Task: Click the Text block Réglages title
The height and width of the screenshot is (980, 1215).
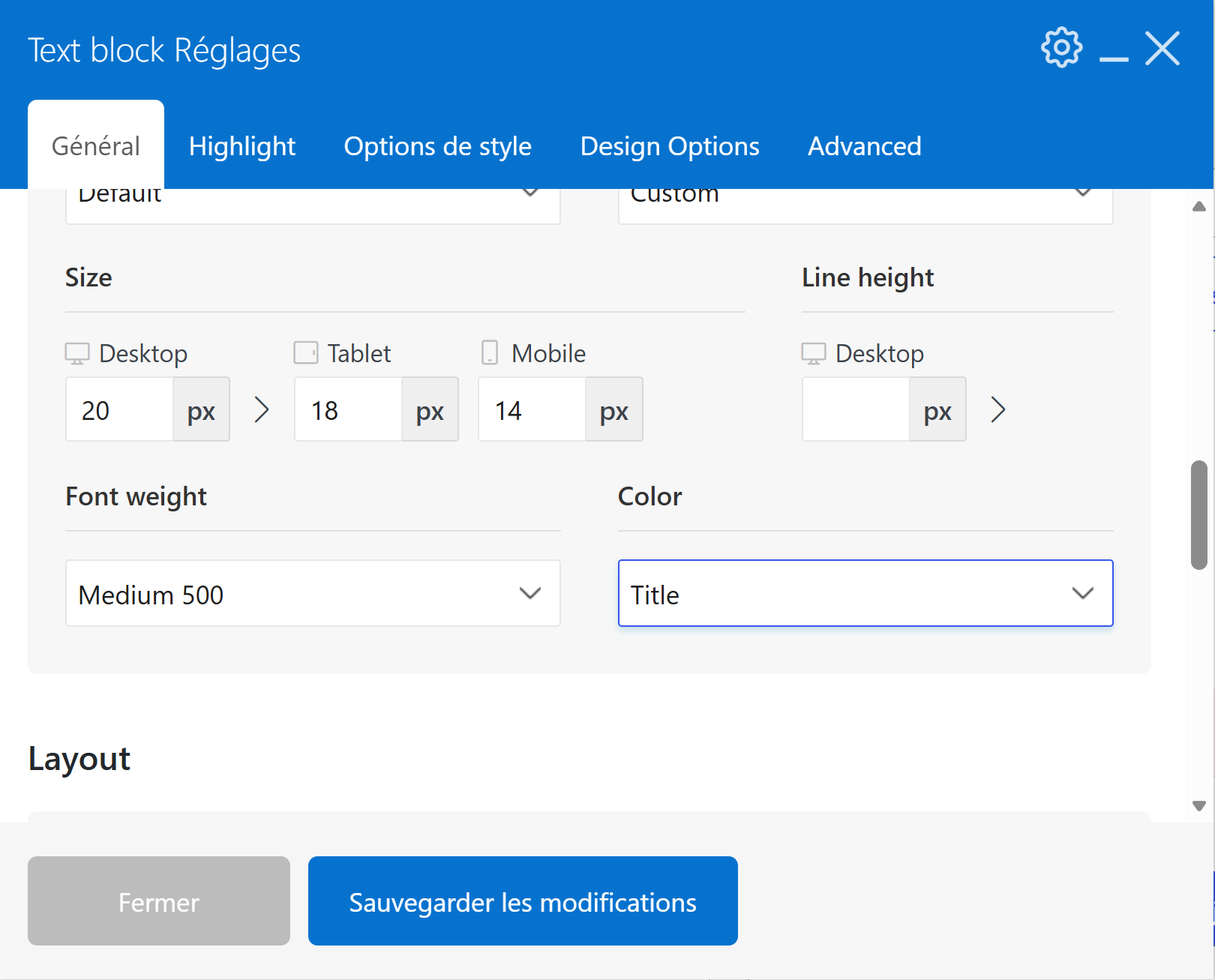Action: tap(164, 51)
